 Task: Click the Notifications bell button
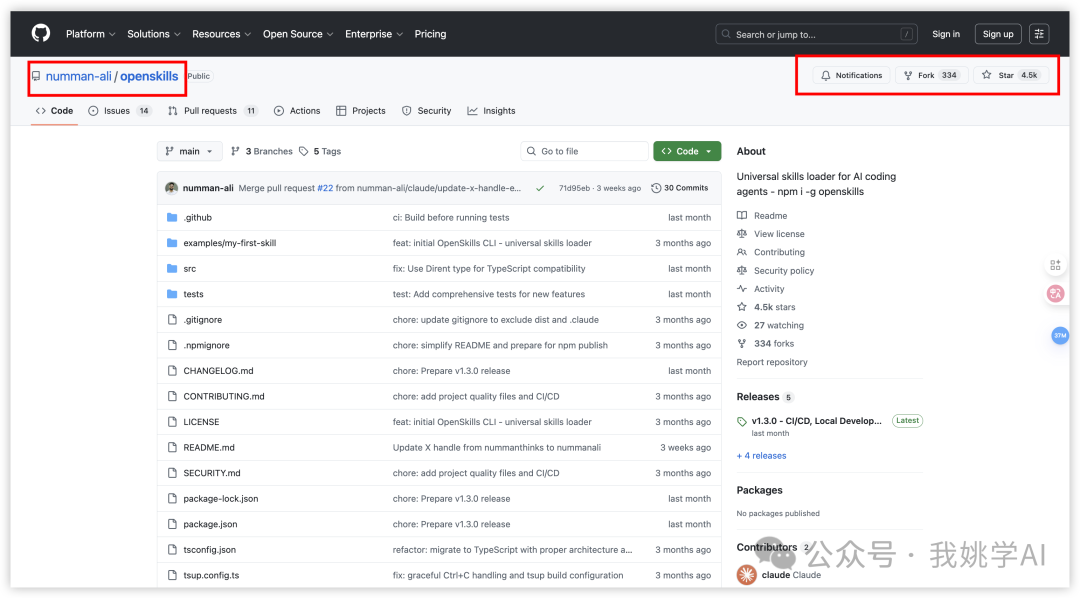851,75
